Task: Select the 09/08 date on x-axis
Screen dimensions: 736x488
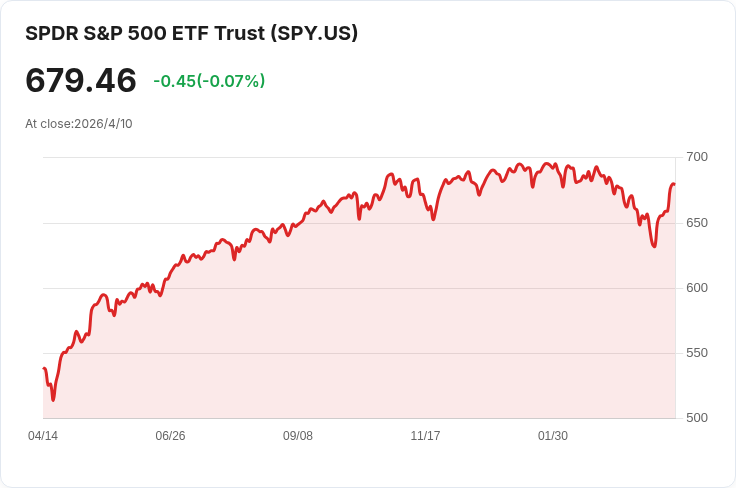Action: click(298, 436)
